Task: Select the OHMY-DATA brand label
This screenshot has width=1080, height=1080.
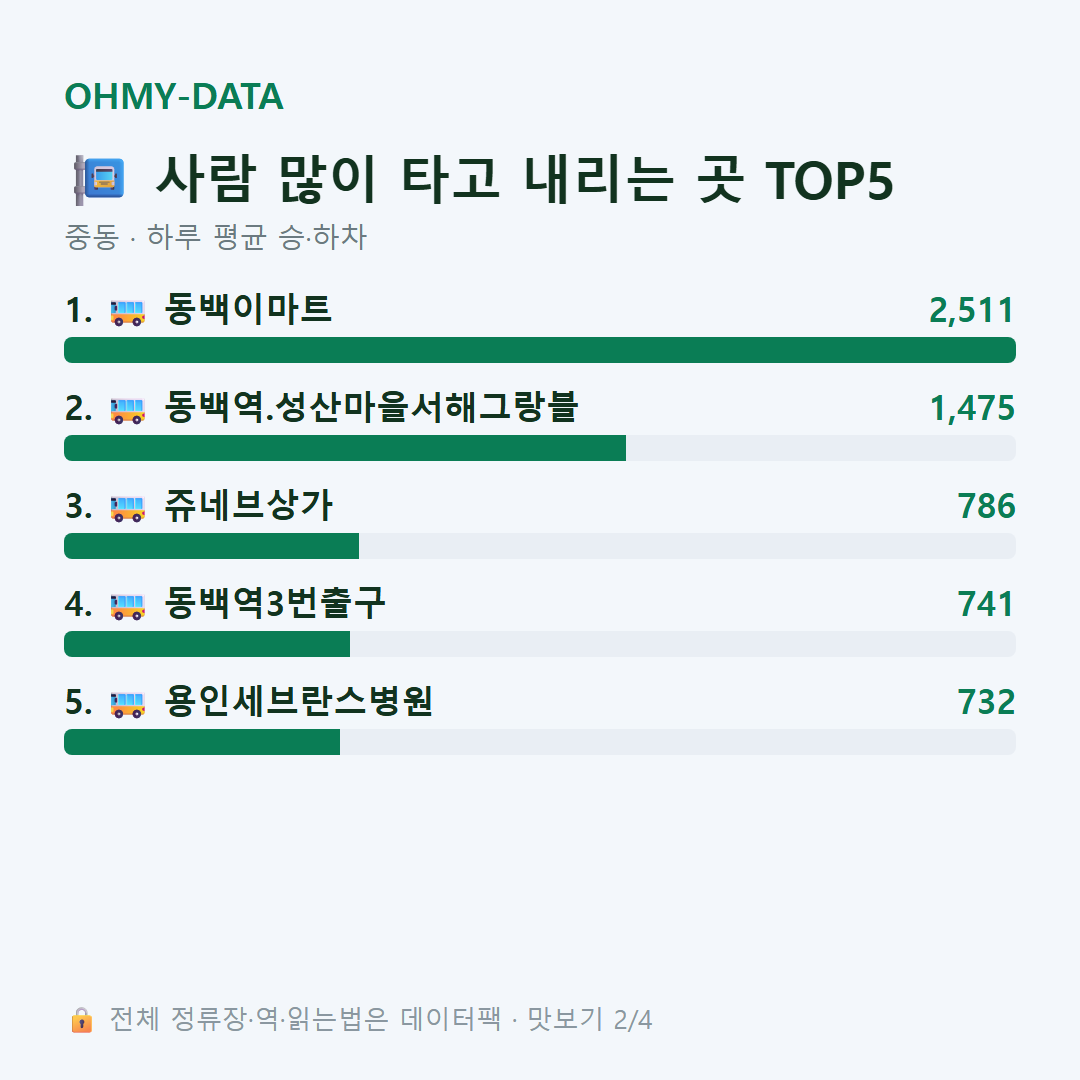Action: click(174, 96)
